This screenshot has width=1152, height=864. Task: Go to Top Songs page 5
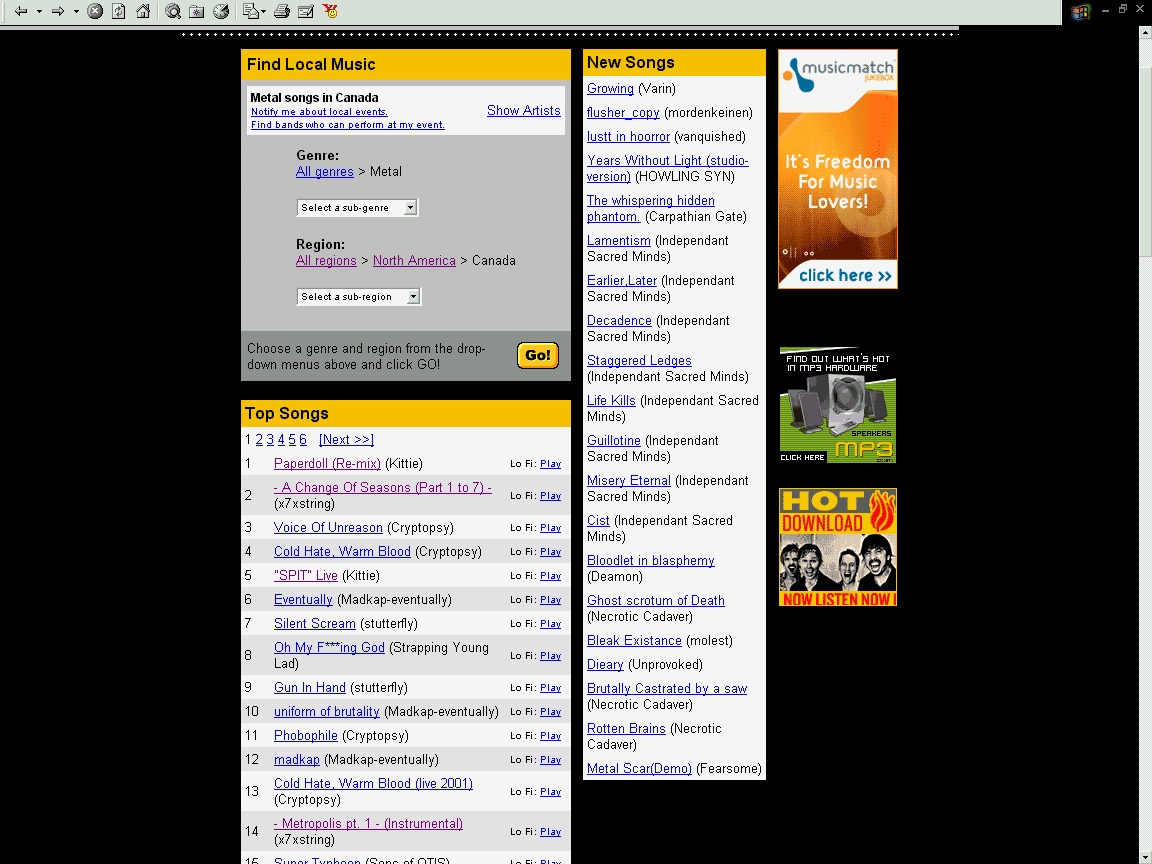coord(292,439)
